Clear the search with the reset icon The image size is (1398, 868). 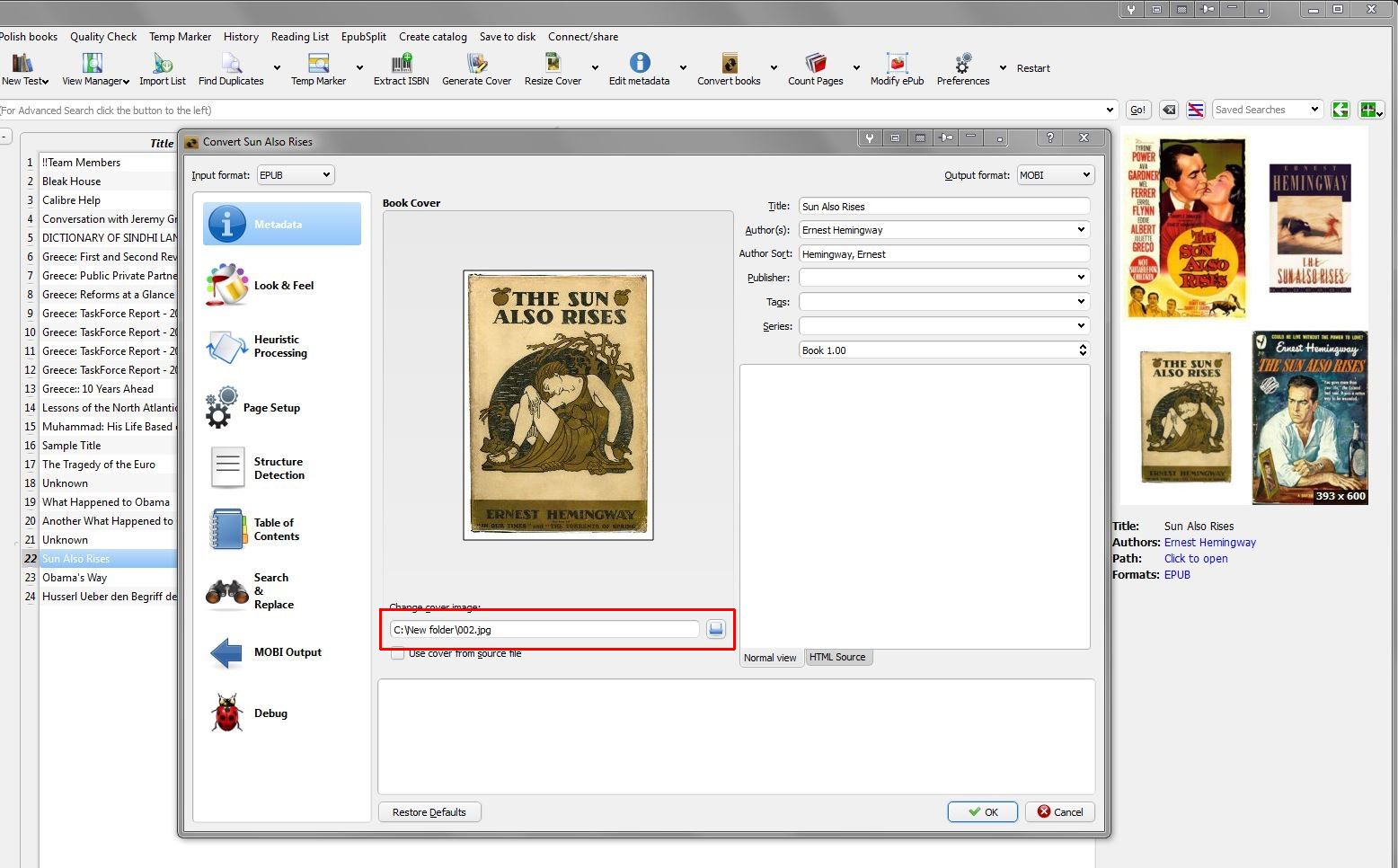pyautogui.click(x=1169, y=110)
